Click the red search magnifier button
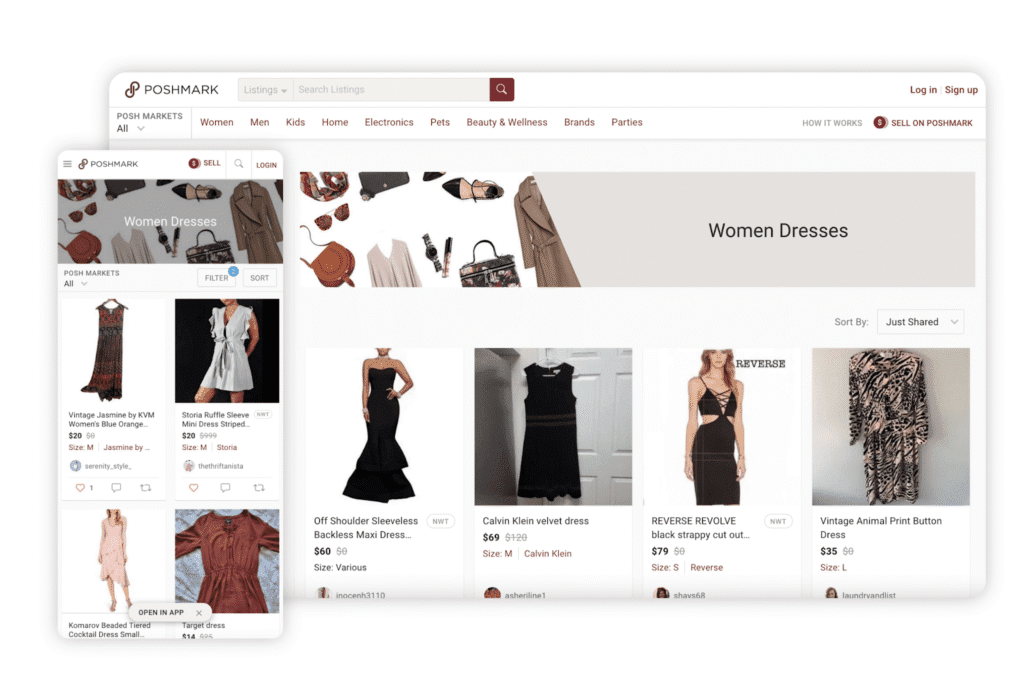Viewport: 1024px width, 683px height. [x=501, y=90]
